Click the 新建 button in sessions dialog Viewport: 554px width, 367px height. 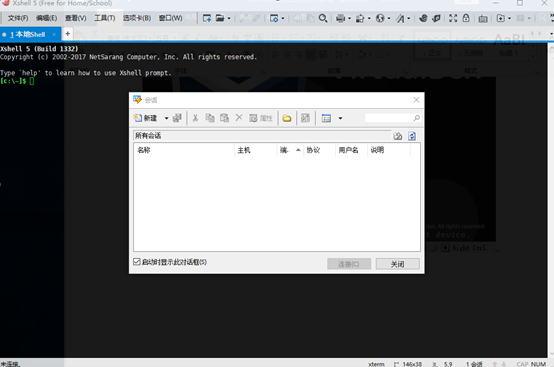pos(145,118)
